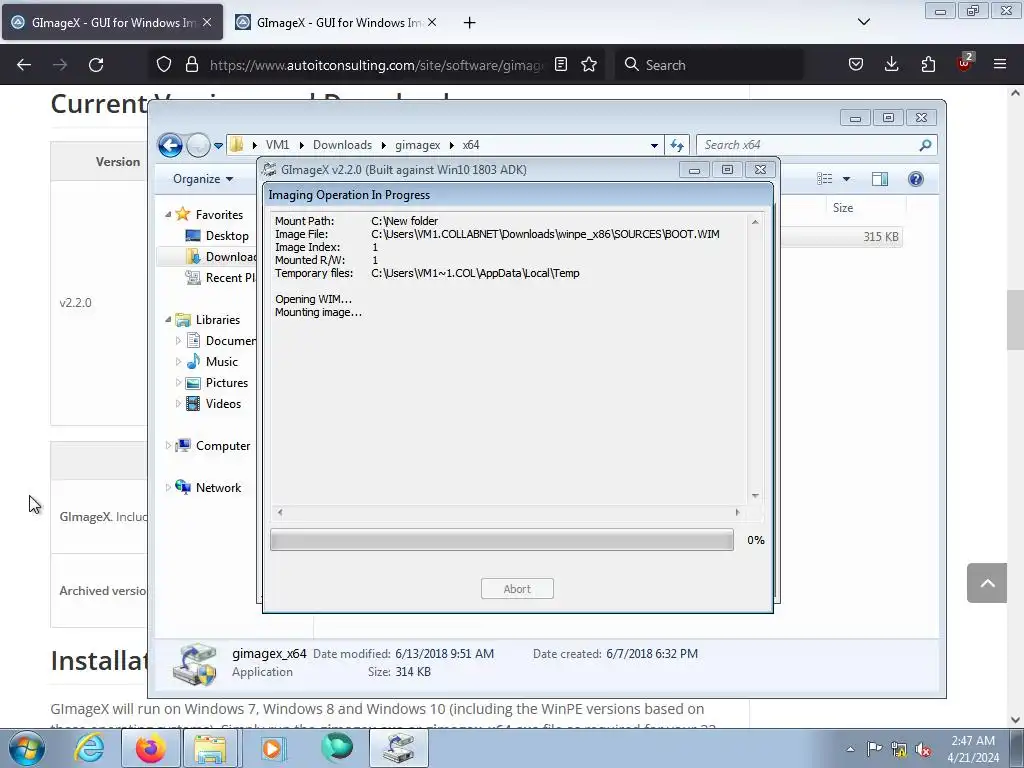Click the disabled Abort button
The image size is (1024, 768).
pos(517,588)
